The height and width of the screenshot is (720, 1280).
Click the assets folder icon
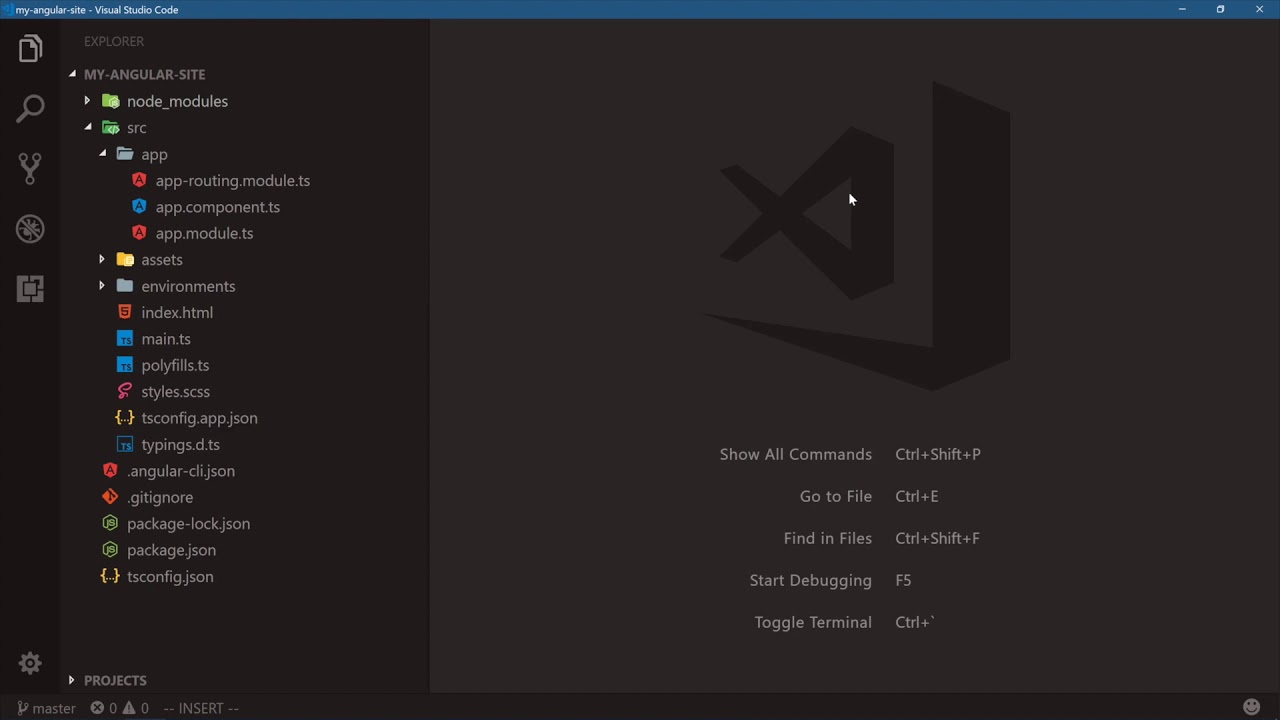pyautogui.click(x=125, y=260)
